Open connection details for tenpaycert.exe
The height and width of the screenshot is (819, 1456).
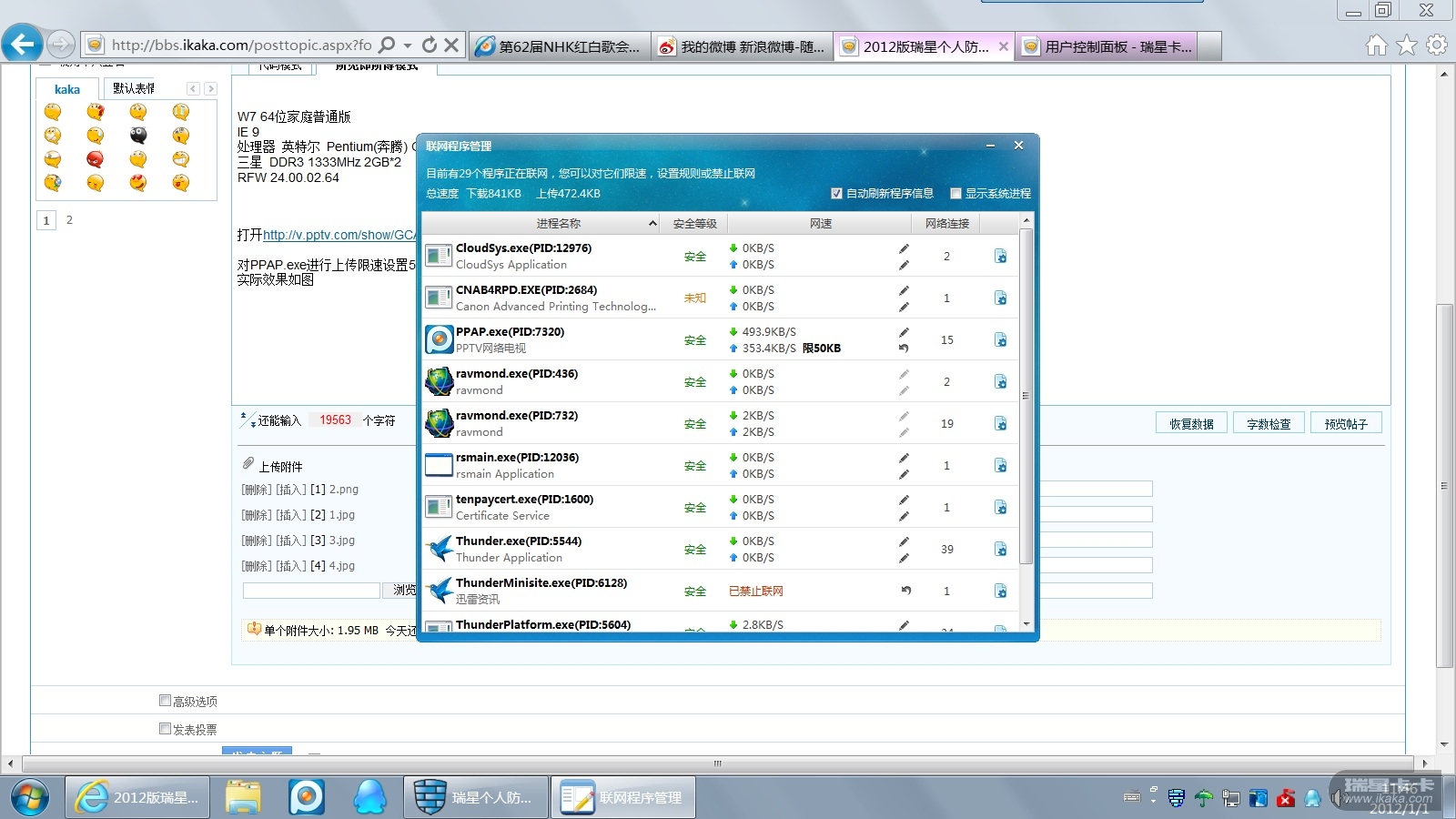point(1000,508)
